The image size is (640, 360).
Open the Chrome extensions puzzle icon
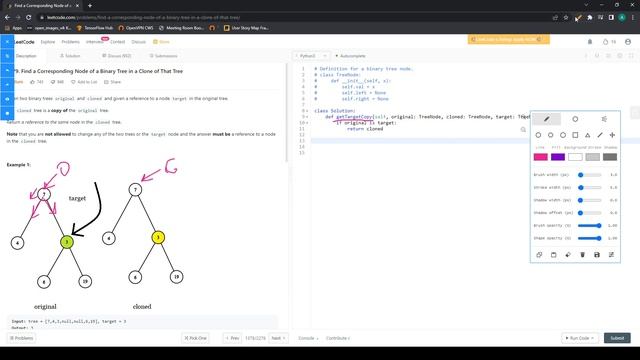point(589,18)
